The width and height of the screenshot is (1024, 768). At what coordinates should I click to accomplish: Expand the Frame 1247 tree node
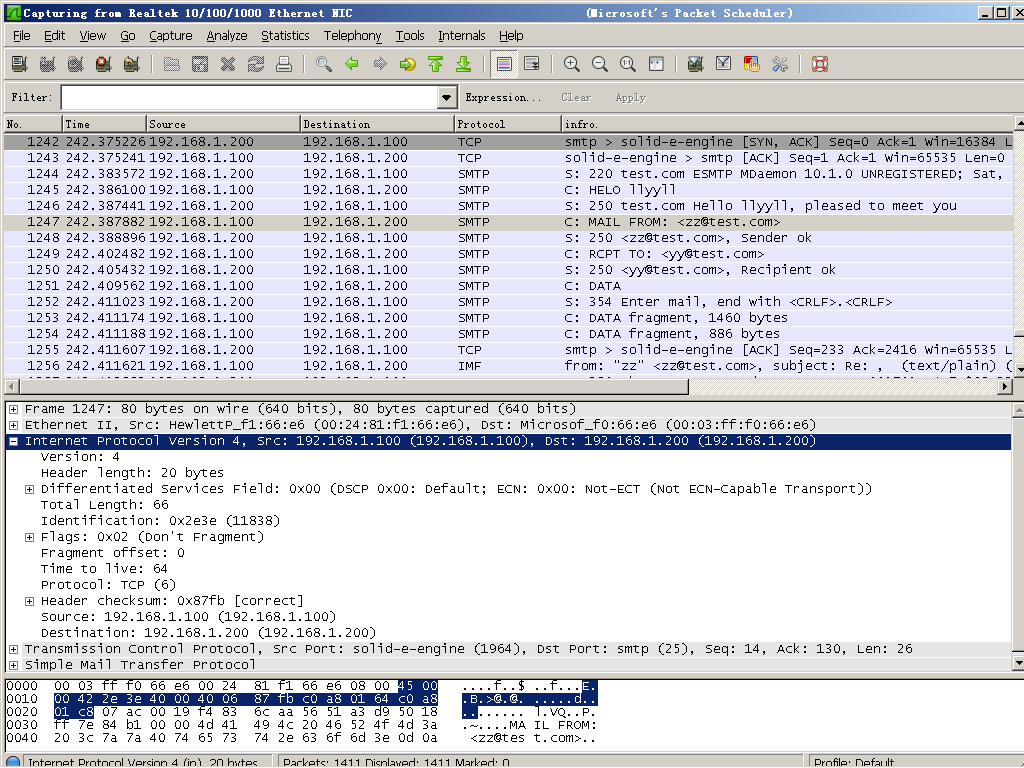[13, 409]
